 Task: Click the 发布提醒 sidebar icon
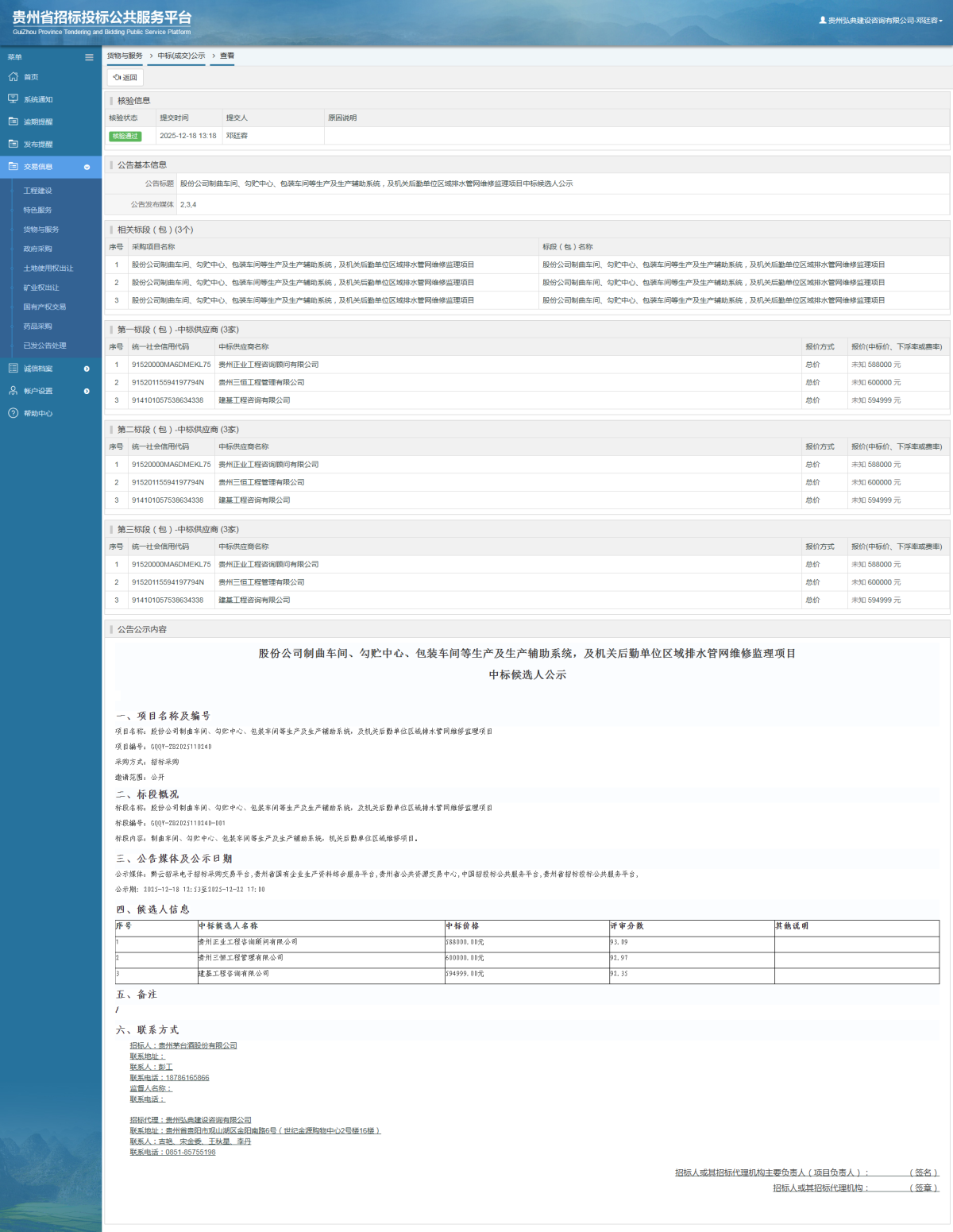(x=13, y=144)
